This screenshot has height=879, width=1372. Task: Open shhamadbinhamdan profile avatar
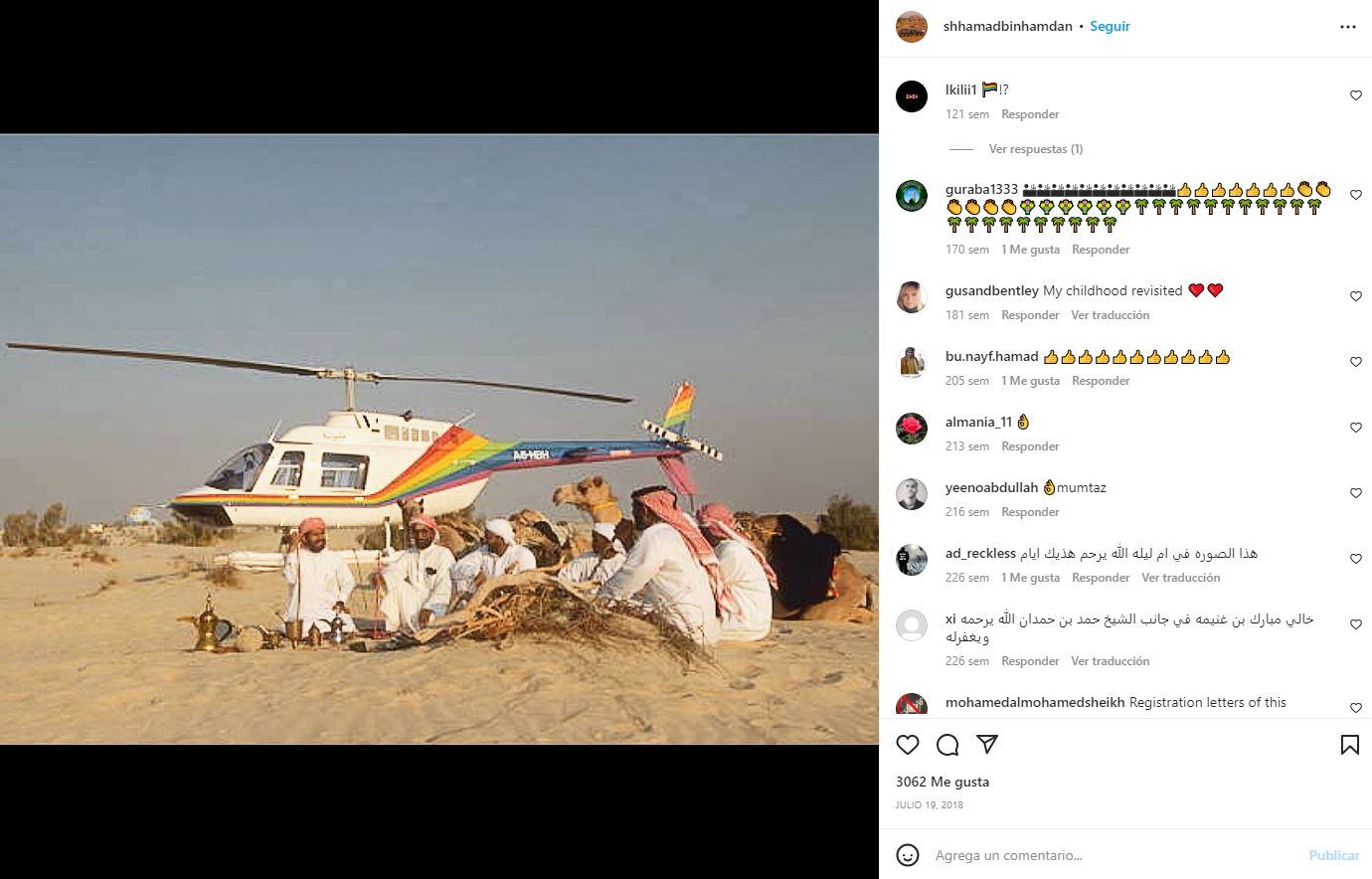coord(912,27)
